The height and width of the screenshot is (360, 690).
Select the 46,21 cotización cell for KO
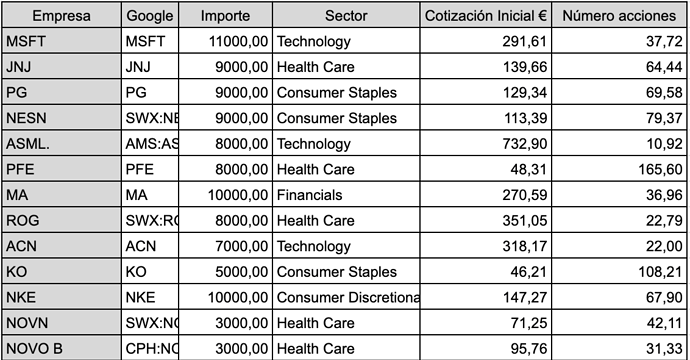486,272
